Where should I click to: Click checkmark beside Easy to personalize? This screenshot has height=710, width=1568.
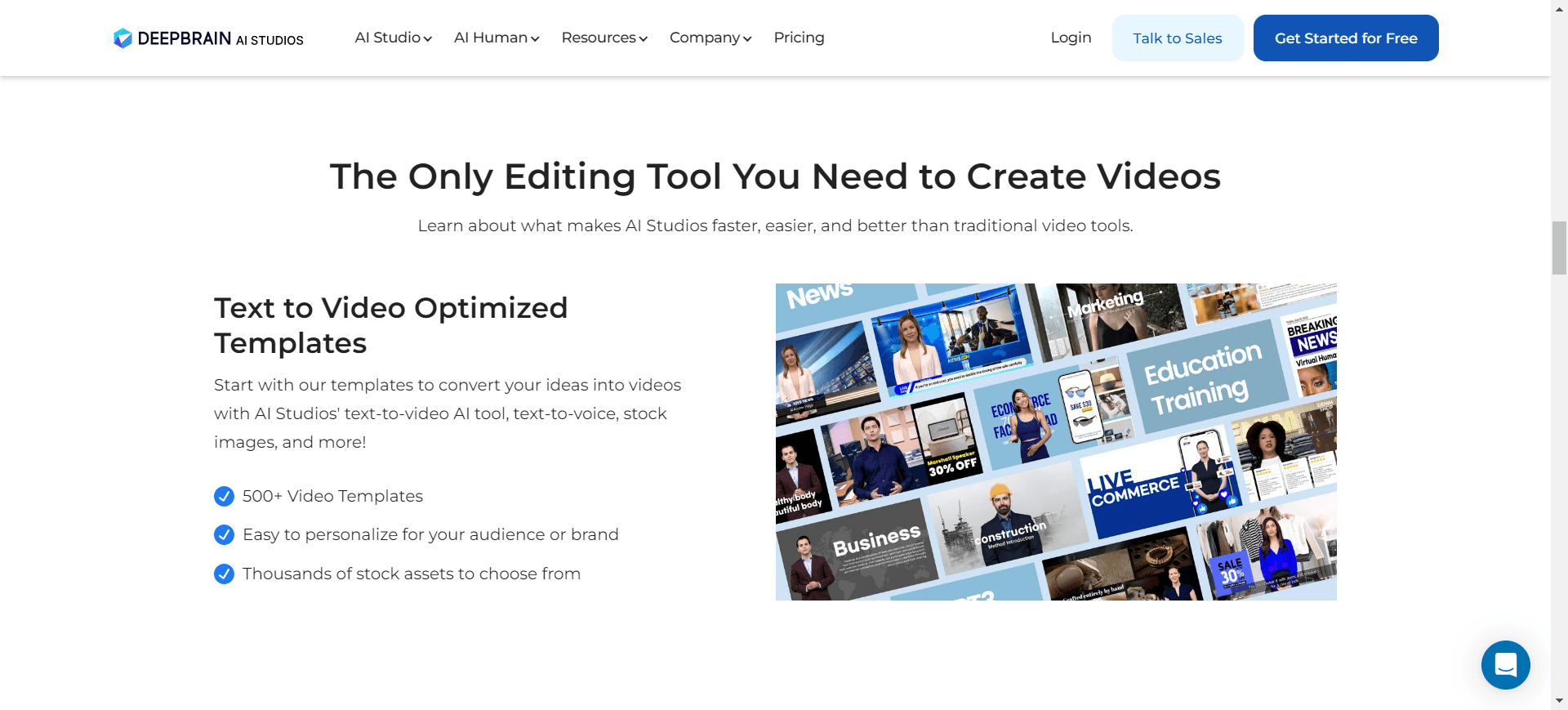tap(224, 534)
